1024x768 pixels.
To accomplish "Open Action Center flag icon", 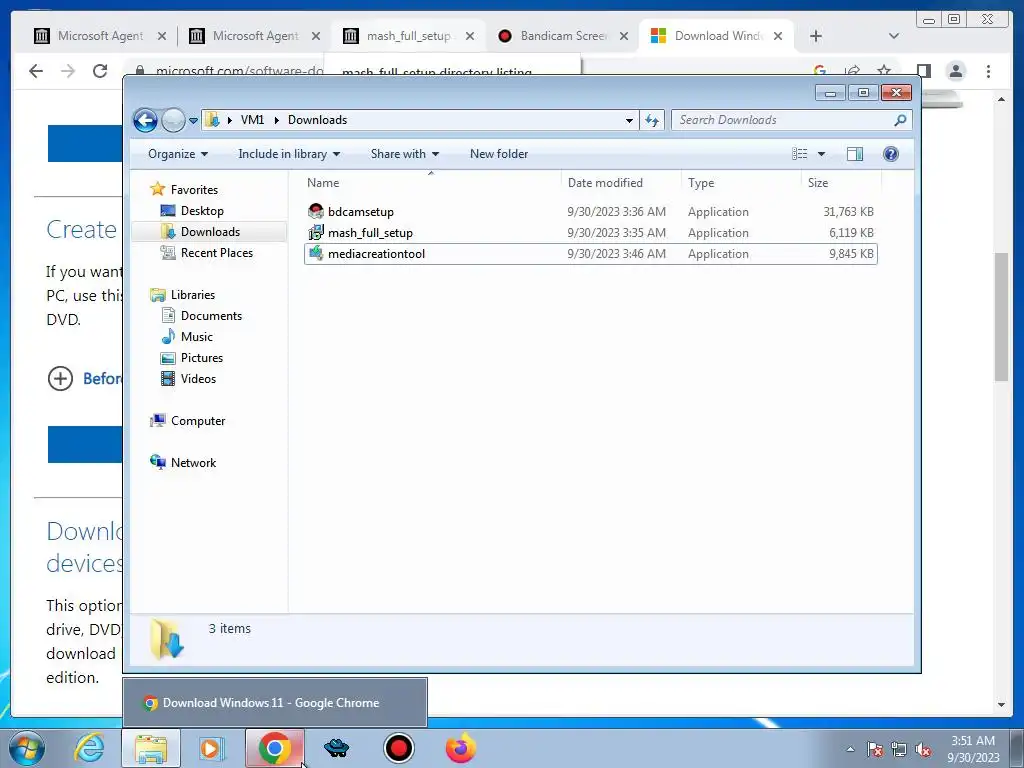I will coord(875,750).
